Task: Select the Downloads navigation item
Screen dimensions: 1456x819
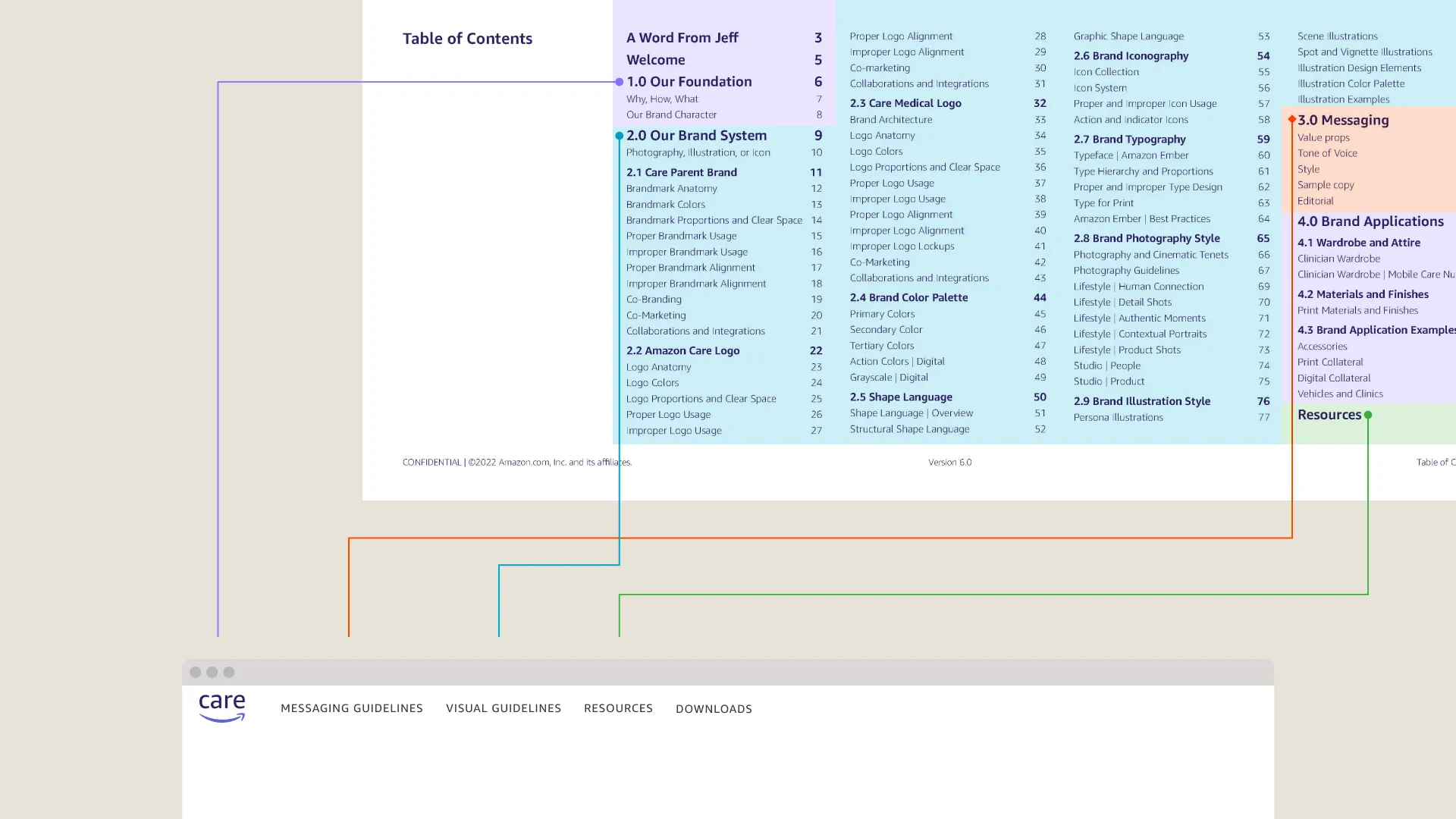Action: click(x=714, y=709)
